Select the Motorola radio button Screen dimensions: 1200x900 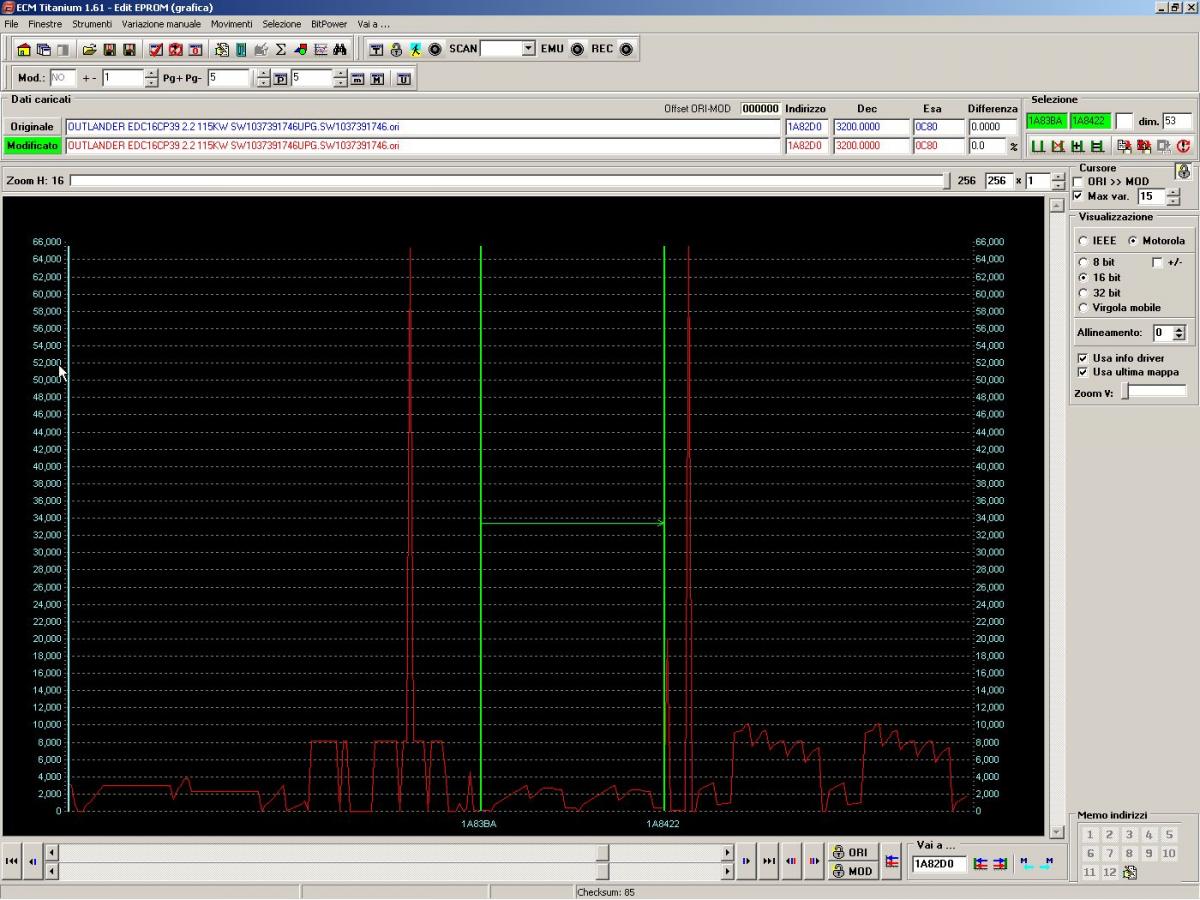click(x=1133, y=241)
